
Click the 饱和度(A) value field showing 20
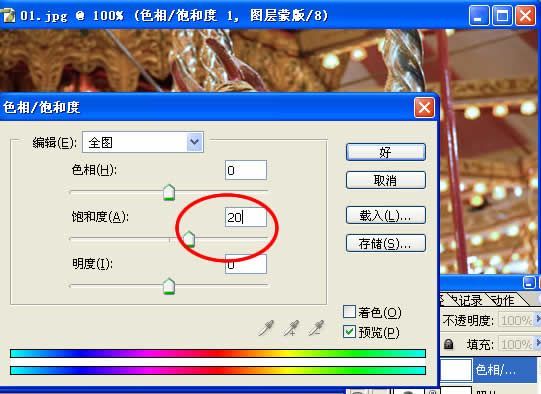coord(246,217)
